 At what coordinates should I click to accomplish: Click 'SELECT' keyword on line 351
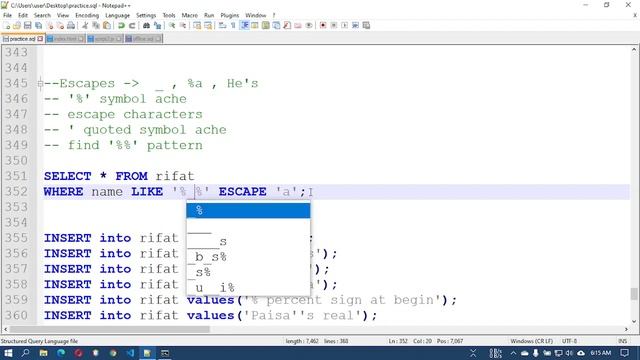click(x=67, y=176)
